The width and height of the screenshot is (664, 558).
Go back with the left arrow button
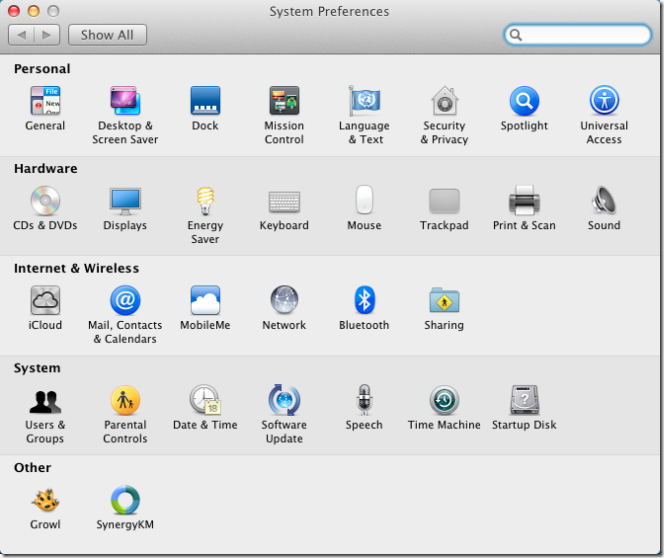pyautogui.click(x=21, y=35)
